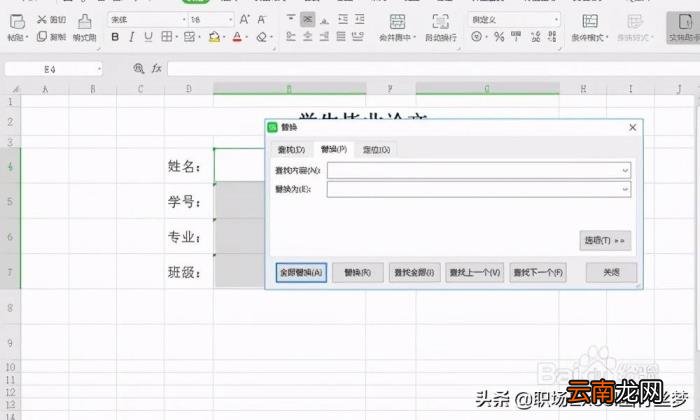
Task: Click the center horizontally icon
Action: coord(308,37)
